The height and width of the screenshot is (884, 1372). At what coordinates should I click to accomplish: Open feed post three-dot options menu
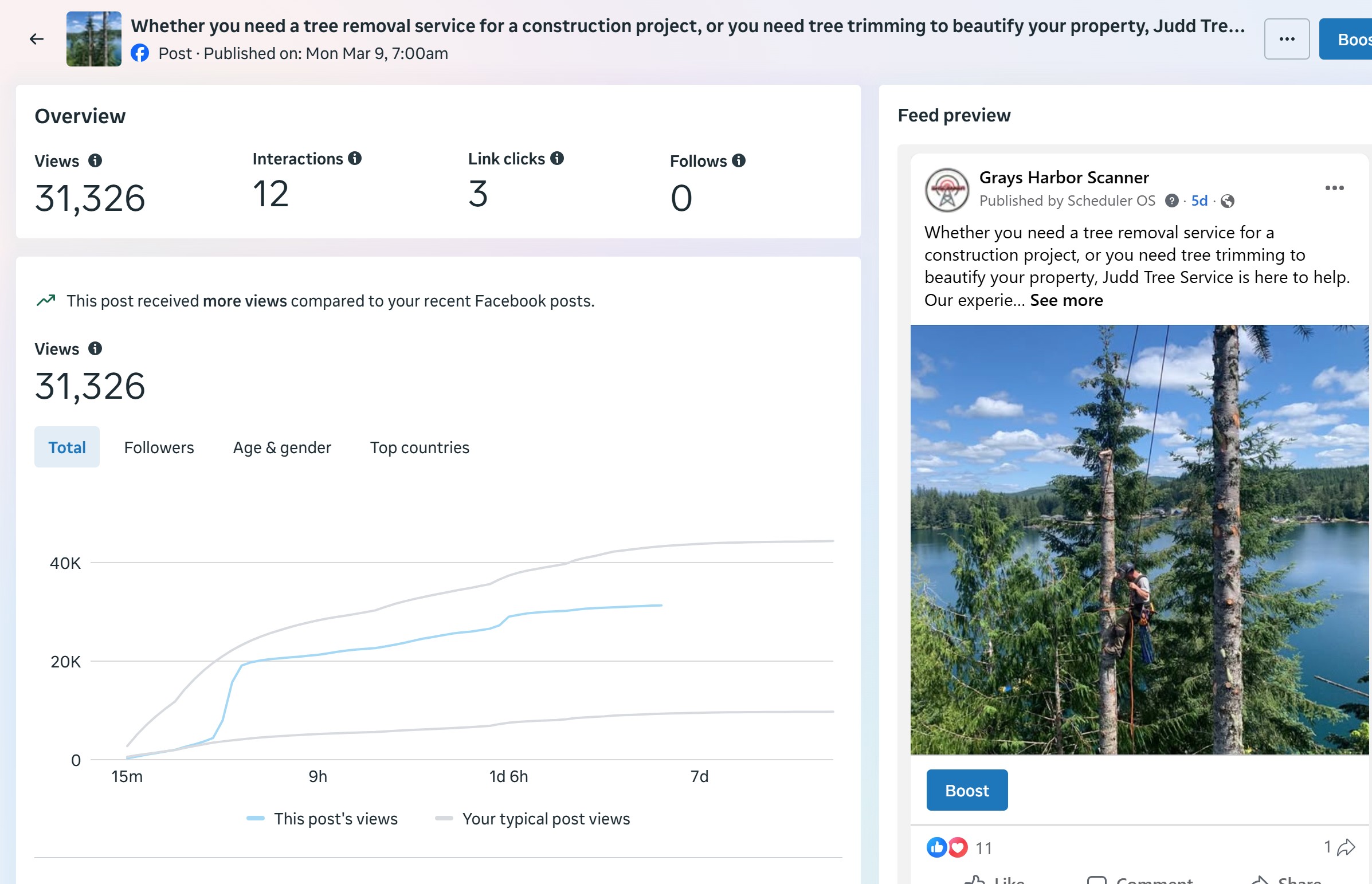click(1334, 188)
